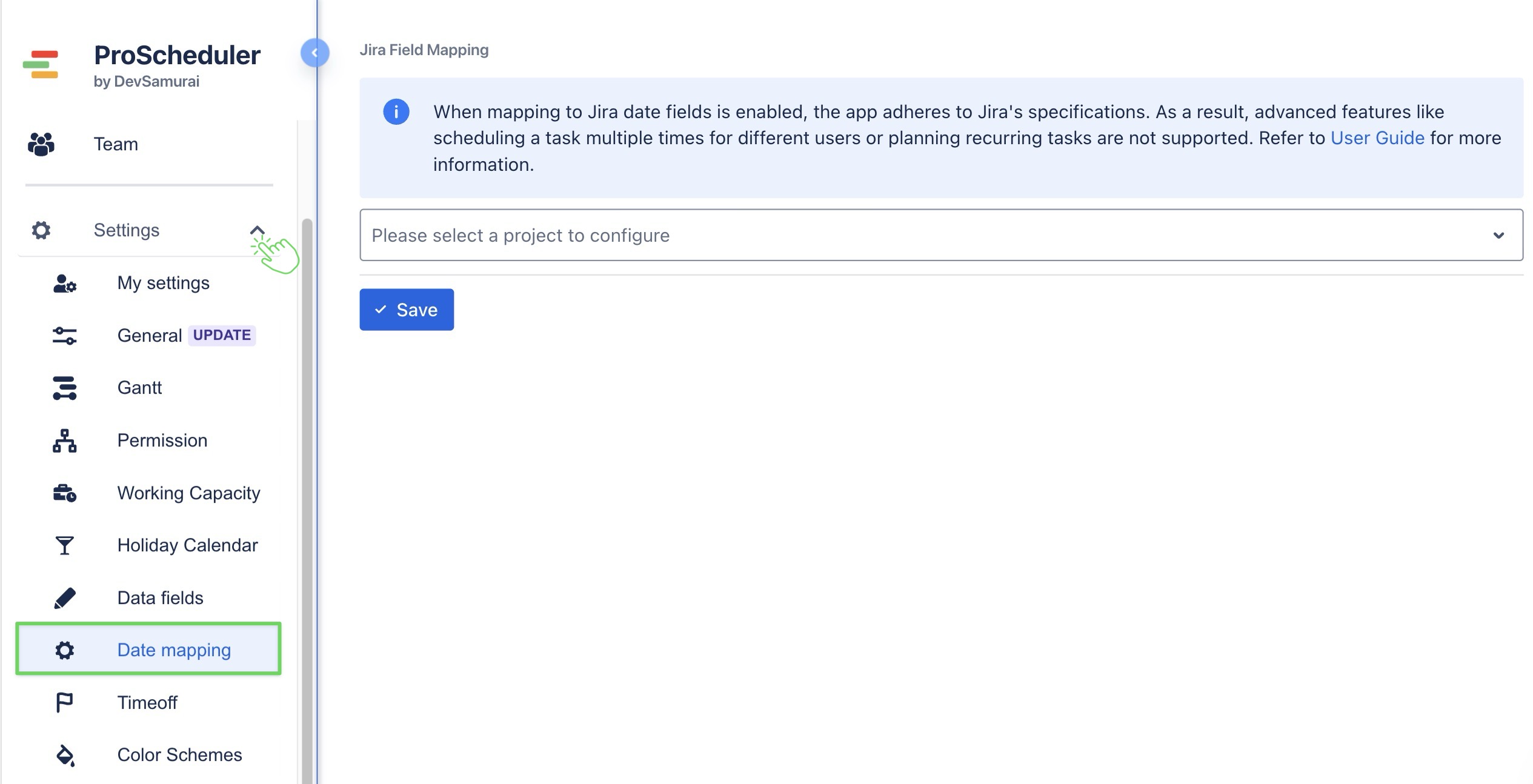Click the ProScheduler logo icon
1533x784 pixels.
coord(41,64)
